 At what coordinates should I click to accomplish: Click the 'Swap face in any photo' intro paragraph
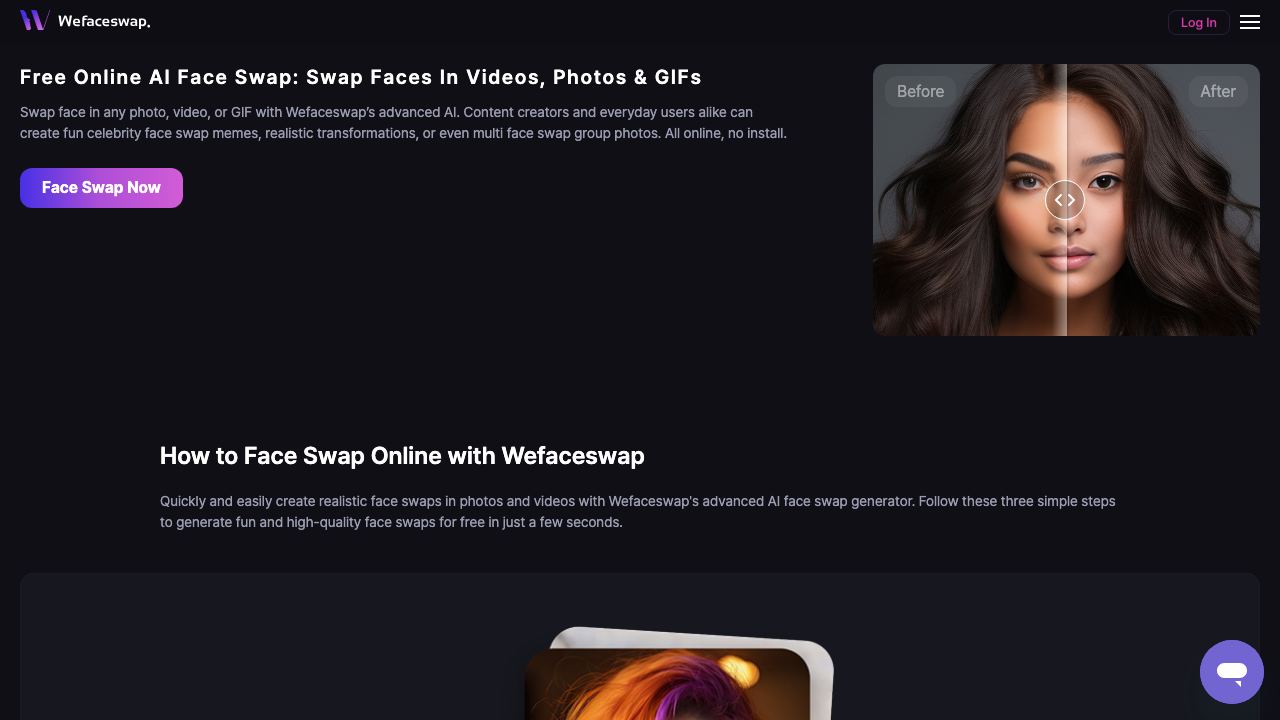403,123
